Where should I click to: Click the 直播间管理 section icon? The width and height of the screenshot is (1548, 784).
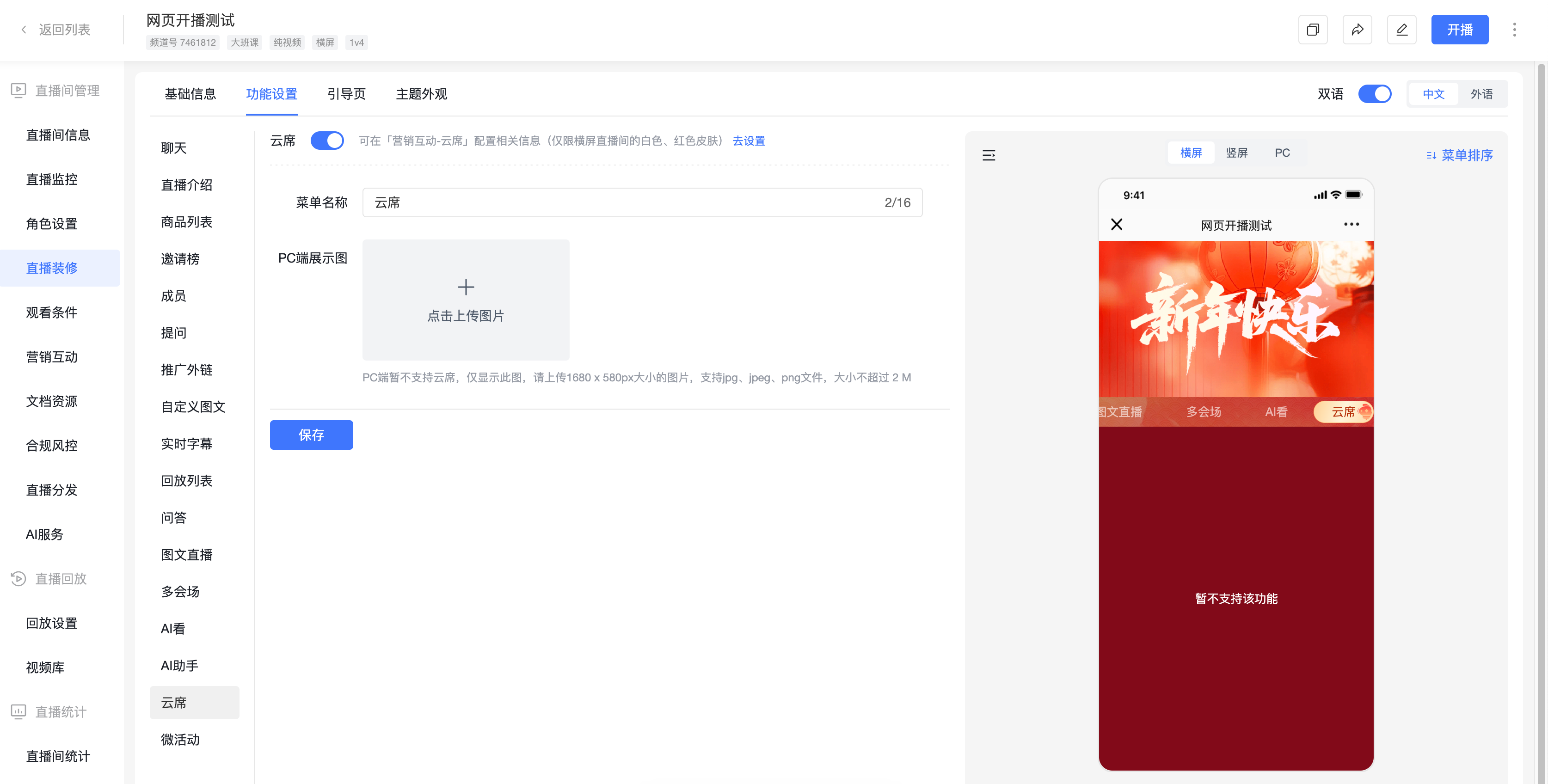point(18,90)
